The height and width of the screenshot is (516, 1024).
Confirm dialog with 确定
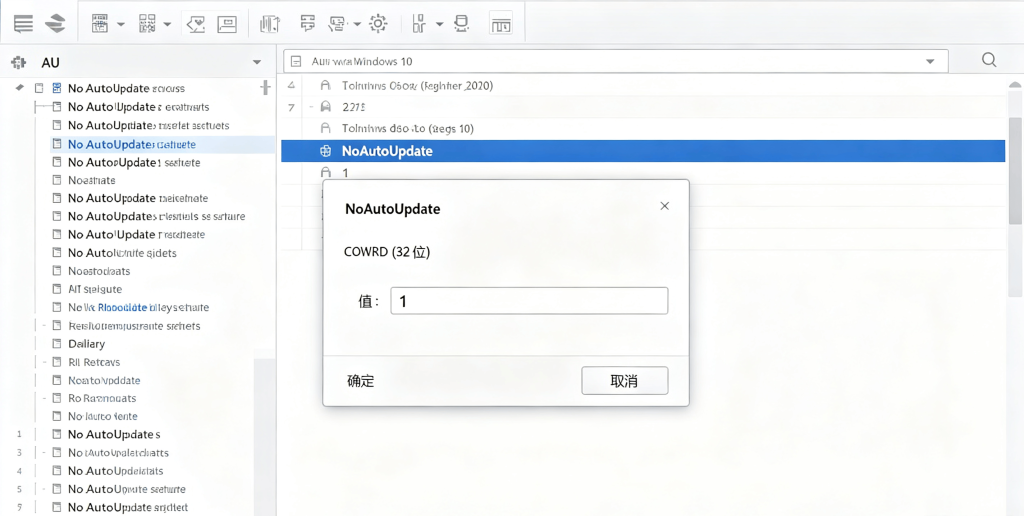click(360, 381)
